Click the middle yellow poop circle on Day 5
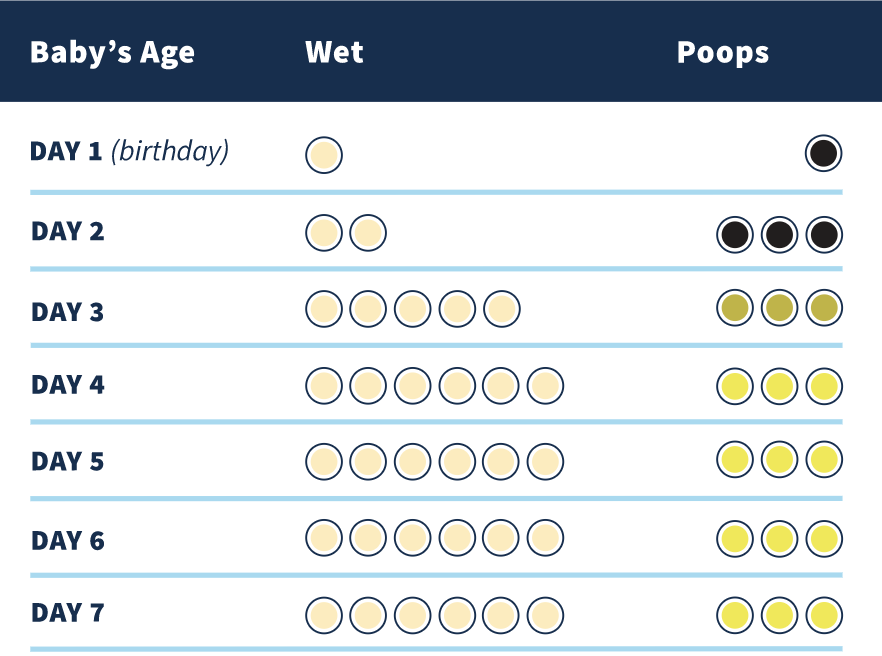Image resolution: width=882 pixels, height=656 pixels. pos(779,460)
